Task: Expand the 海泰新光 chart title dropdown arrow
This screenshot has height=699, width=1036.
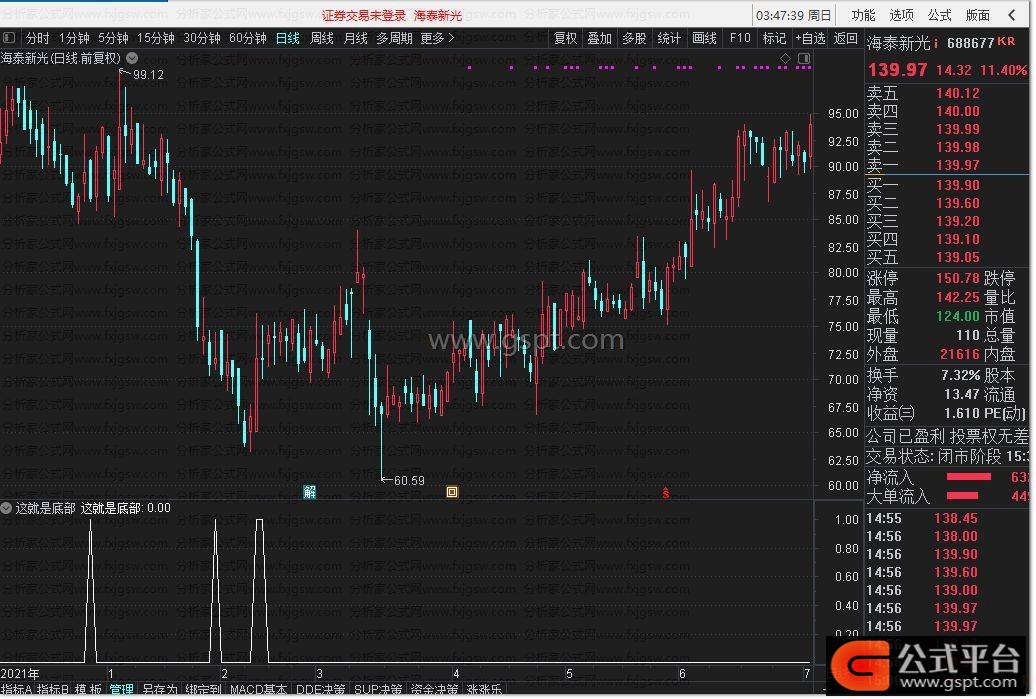Action: click(x=132, y=58)
